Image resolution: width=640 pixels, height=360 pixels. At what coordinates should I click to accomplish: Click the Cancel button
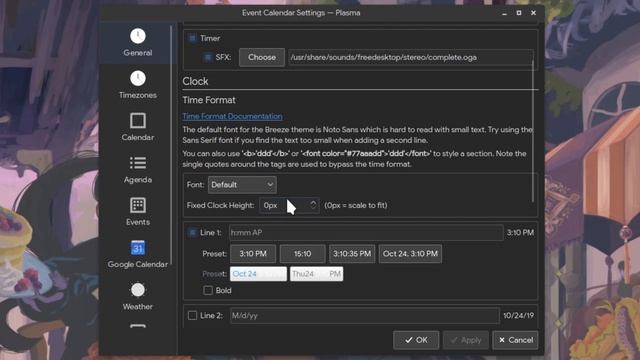tap(515, 340)
